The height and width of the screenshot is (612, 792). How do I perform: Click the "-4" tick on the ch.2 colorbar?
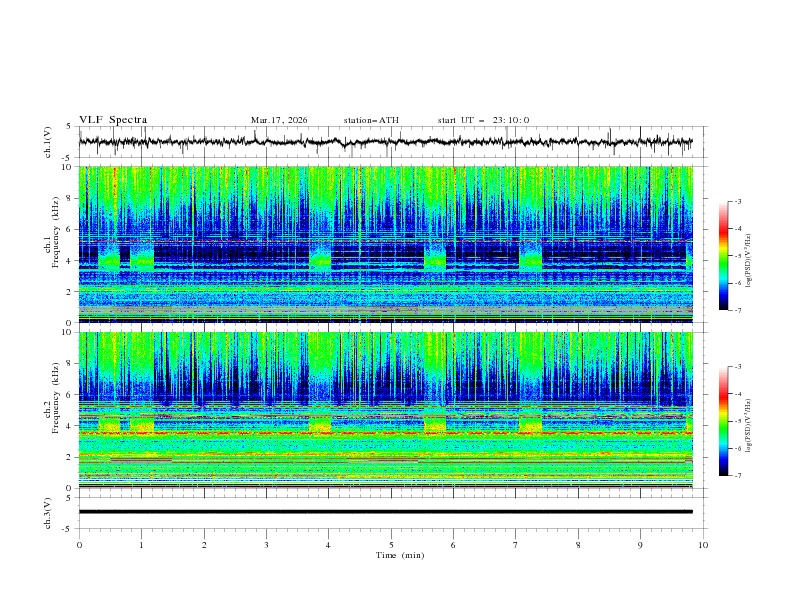[738, 394]
